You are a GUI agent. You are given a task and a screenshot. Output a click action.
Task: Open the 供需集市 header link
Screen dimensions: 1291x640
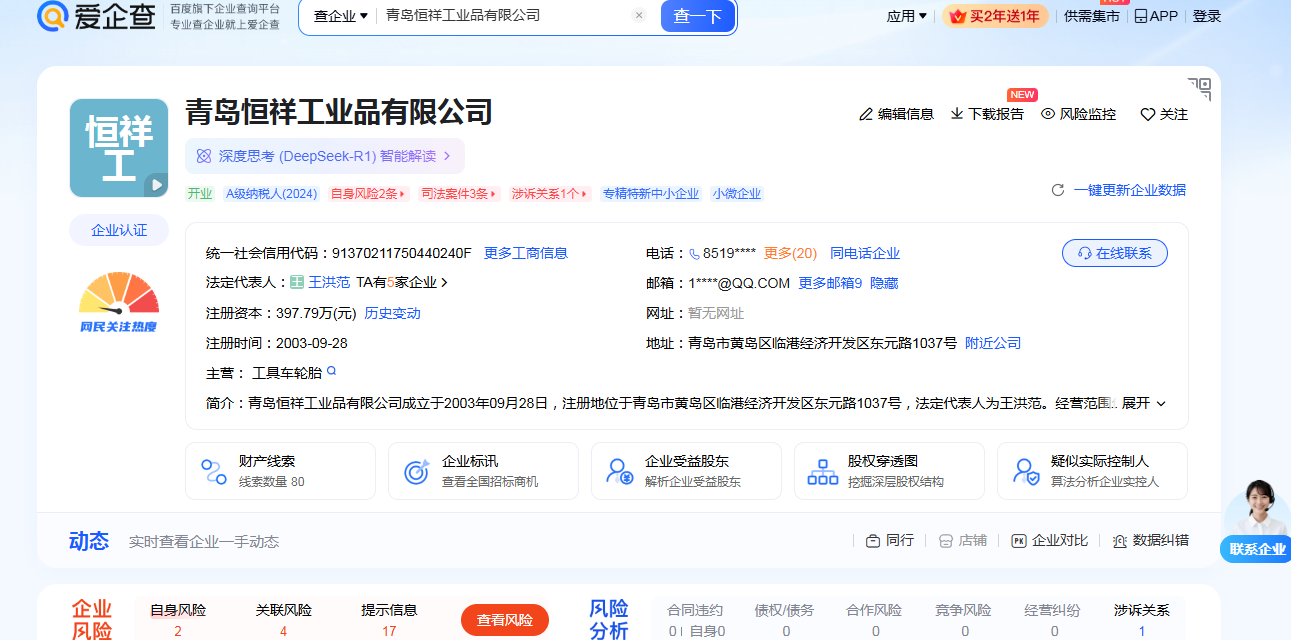coord(1092,16)
